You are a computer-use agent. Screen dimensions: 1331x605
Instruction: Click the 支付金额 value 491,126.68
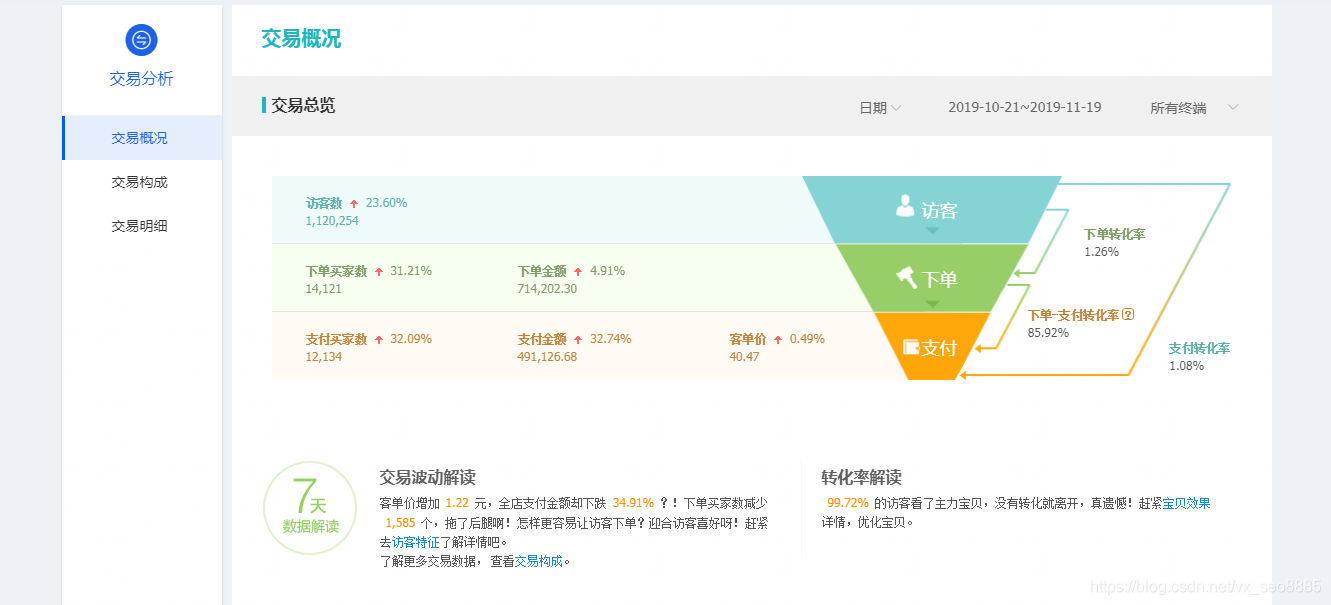547,357
